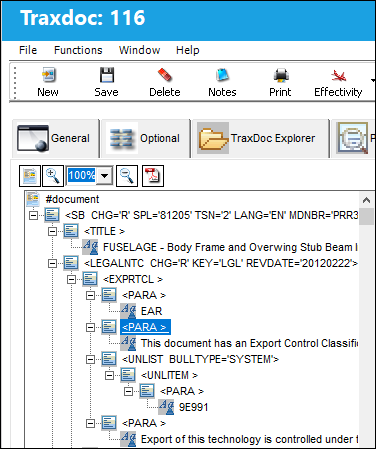Select the '9E991' text row
Viewport: 376px width, 449px height.
tap(194, 407)
